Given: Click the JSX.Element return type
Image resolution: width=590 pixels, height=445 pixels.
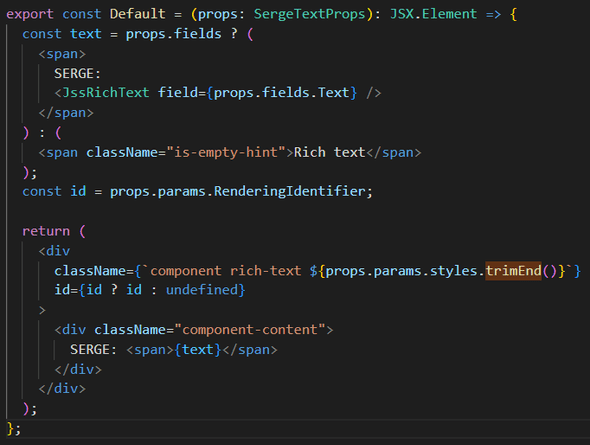Looking at the screenshot, I should tap(433, 14).
